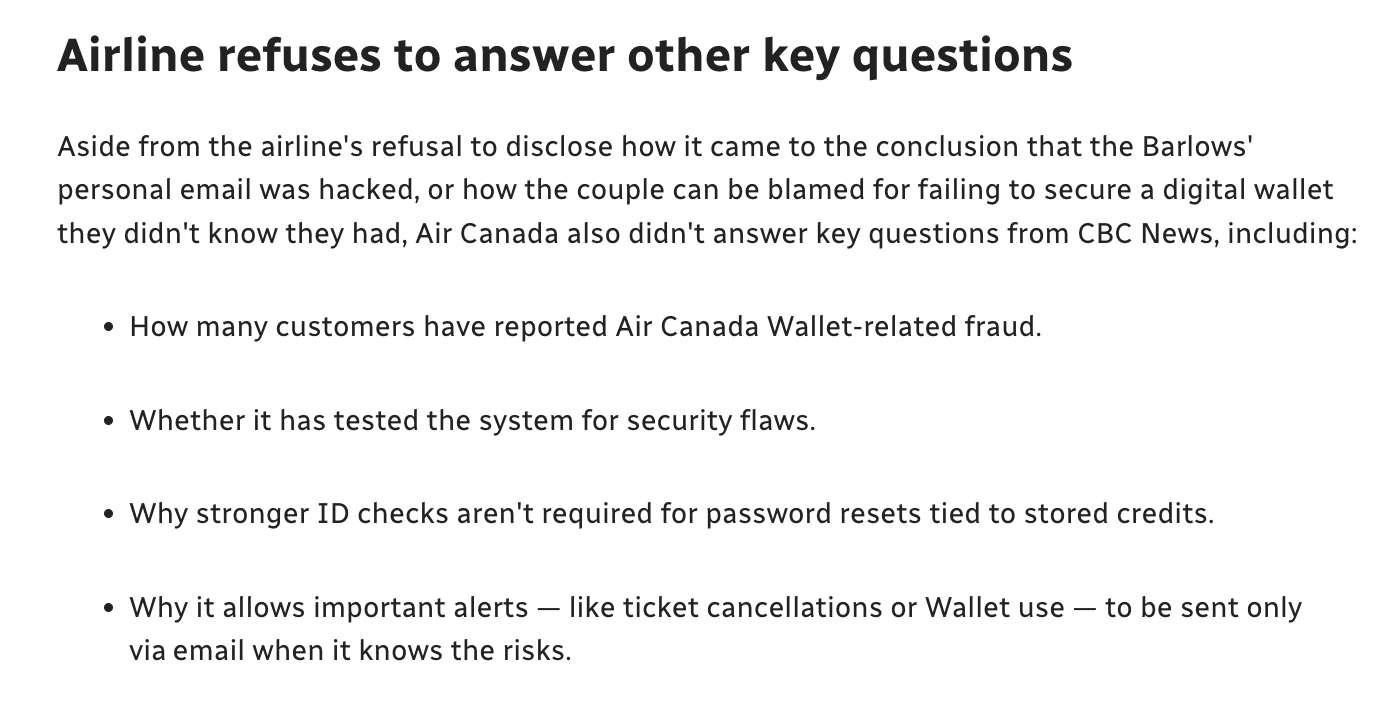Click the bullet about stronger ID checks

coord(671,514)
